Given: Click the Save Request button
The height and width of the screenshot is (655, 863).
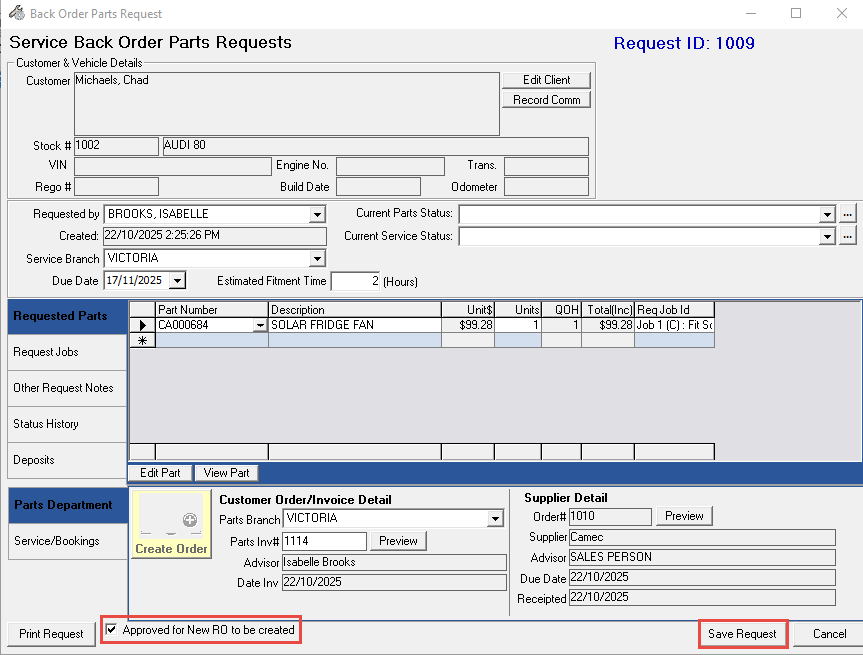Looking at the screenshot, I should (x=742, y=634).
